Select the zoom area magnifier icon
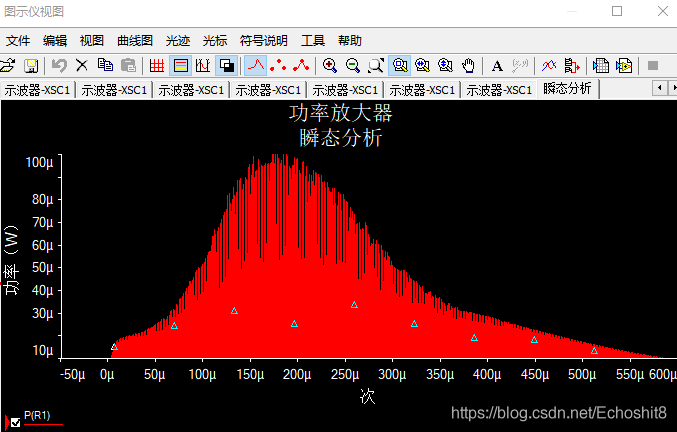Screen dimensions: 677x432 click(x=400, y=66)
